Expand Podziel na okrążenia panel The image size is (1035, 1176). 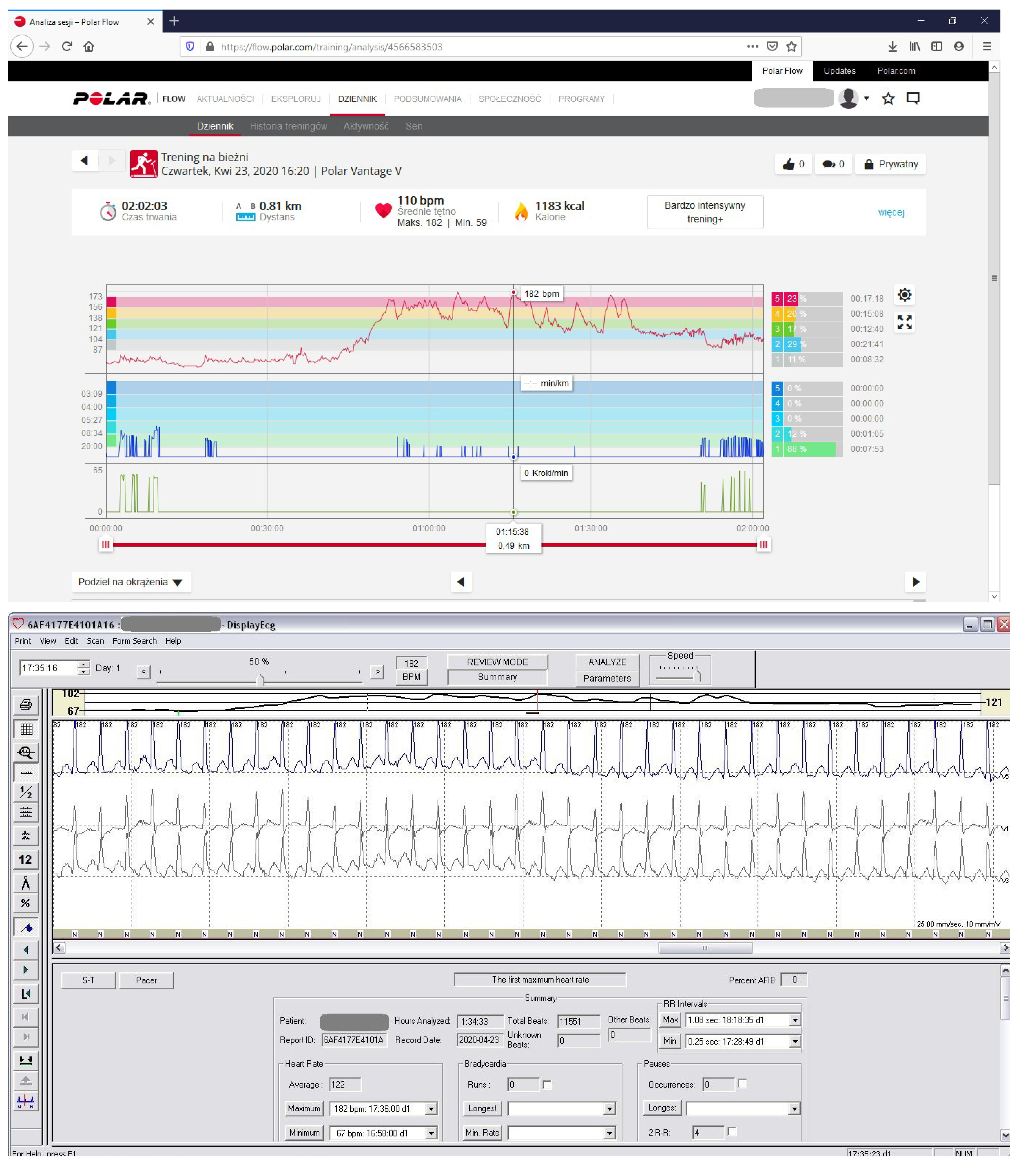click(131, 582)
